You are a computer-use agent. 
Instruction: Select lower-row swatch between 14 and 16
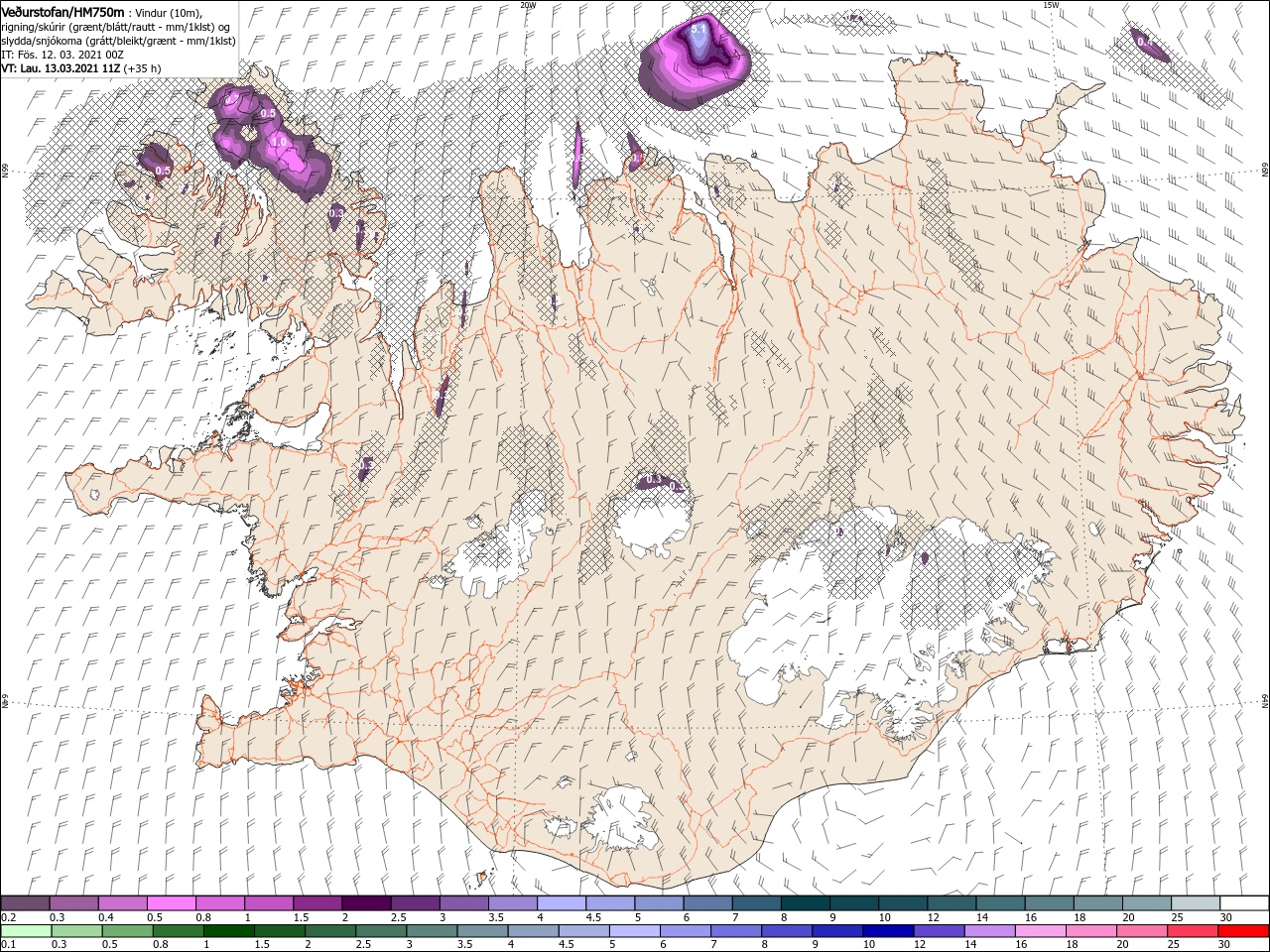tap(990, 931)
